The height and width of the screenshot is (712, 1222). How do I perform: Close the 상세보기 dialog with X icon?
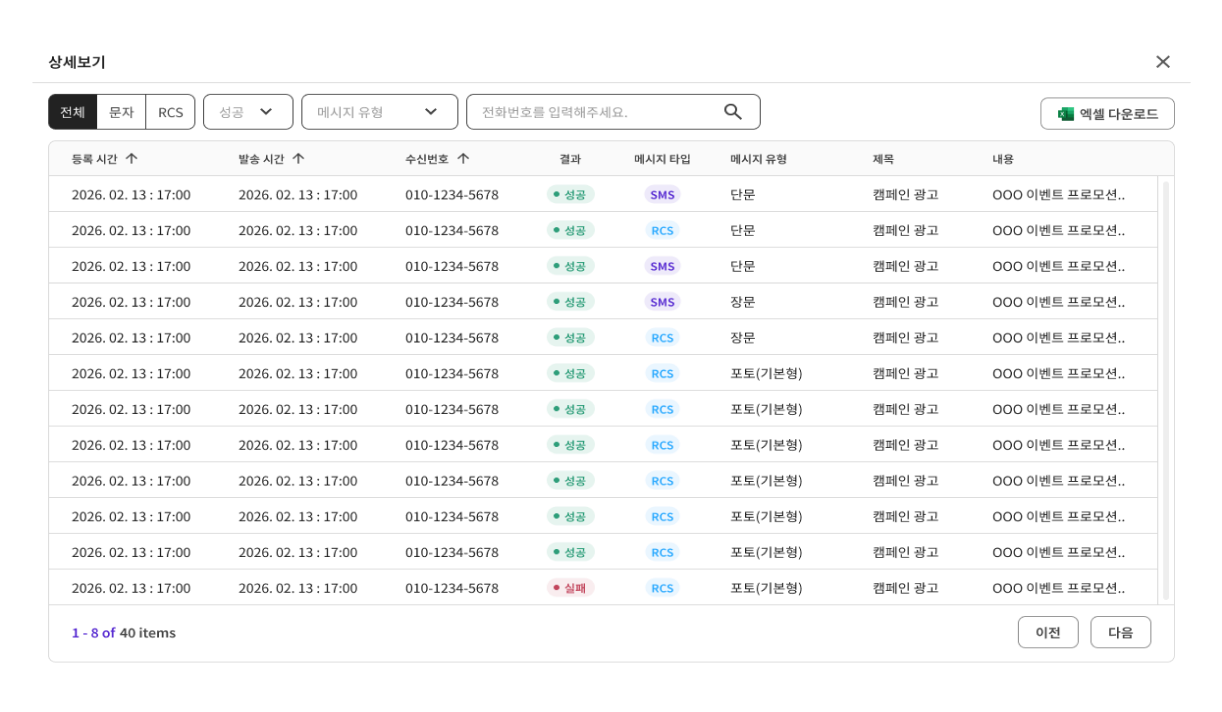coord(1162,62)
